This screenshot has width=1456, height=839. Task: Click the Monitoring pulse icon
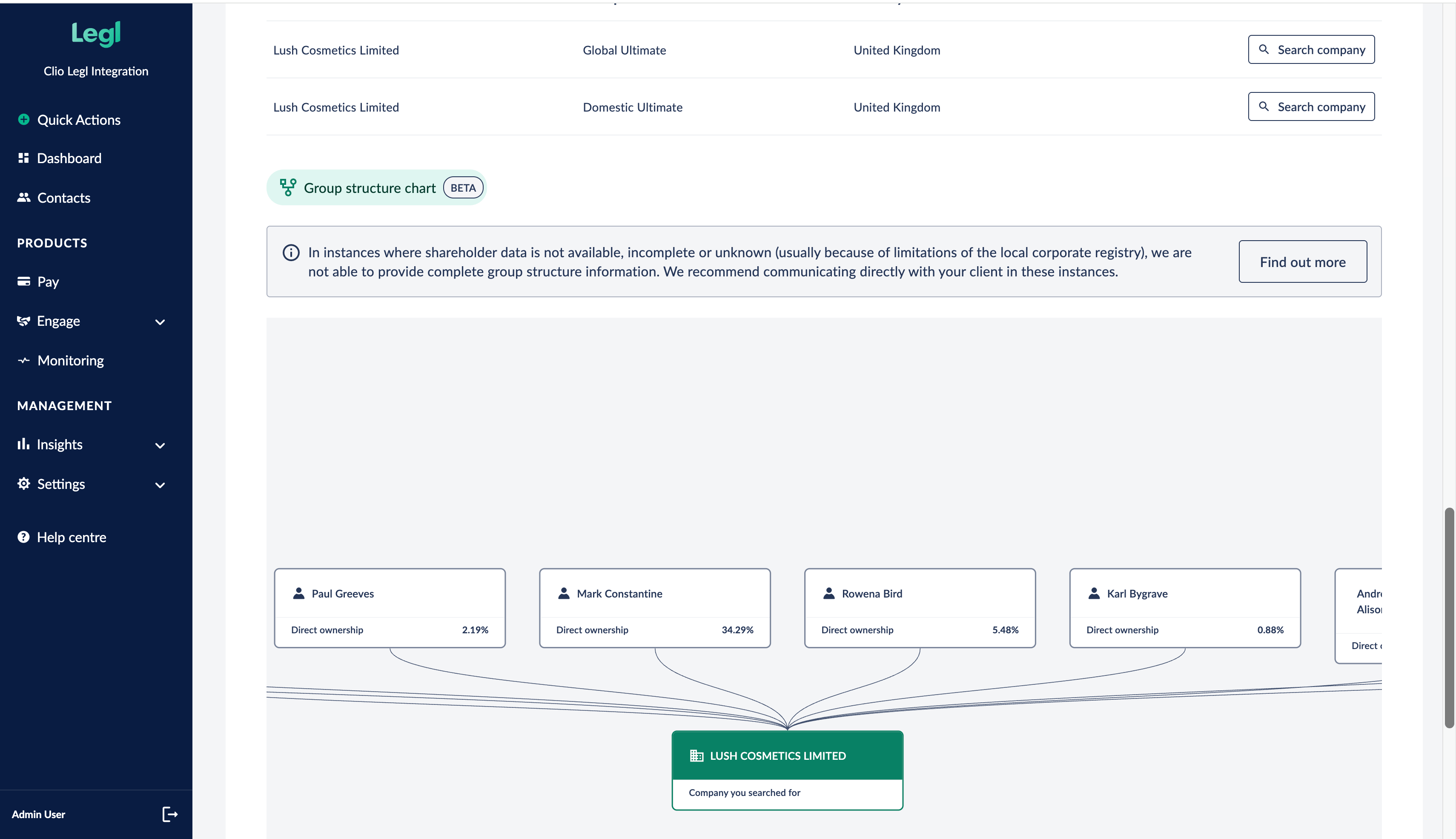click(23, 361)
